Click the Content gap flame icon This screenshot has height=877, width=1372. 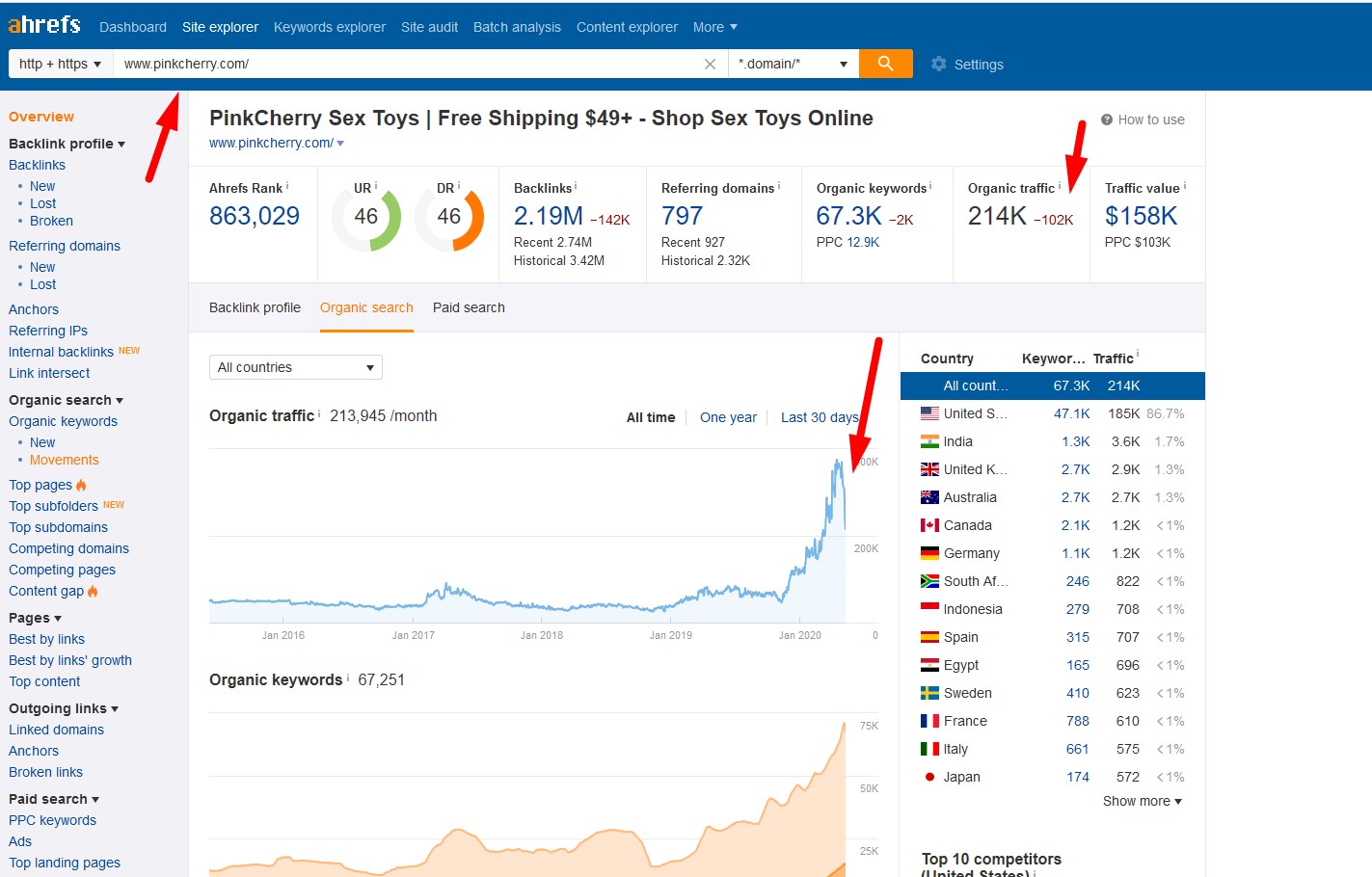93,591
